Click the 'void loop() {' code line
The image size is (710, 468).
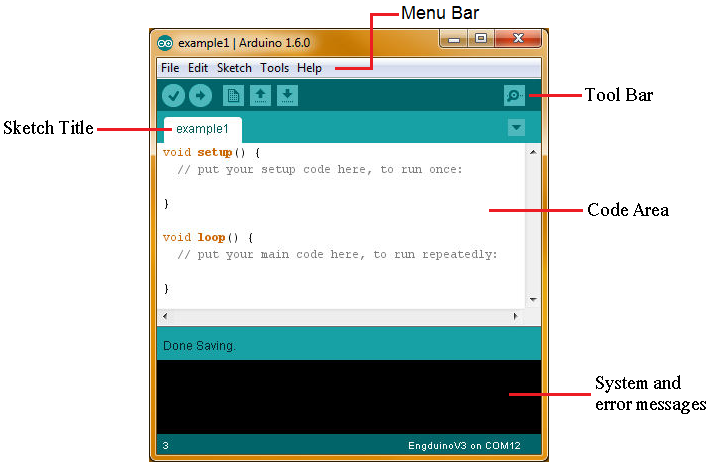(208, 238)
